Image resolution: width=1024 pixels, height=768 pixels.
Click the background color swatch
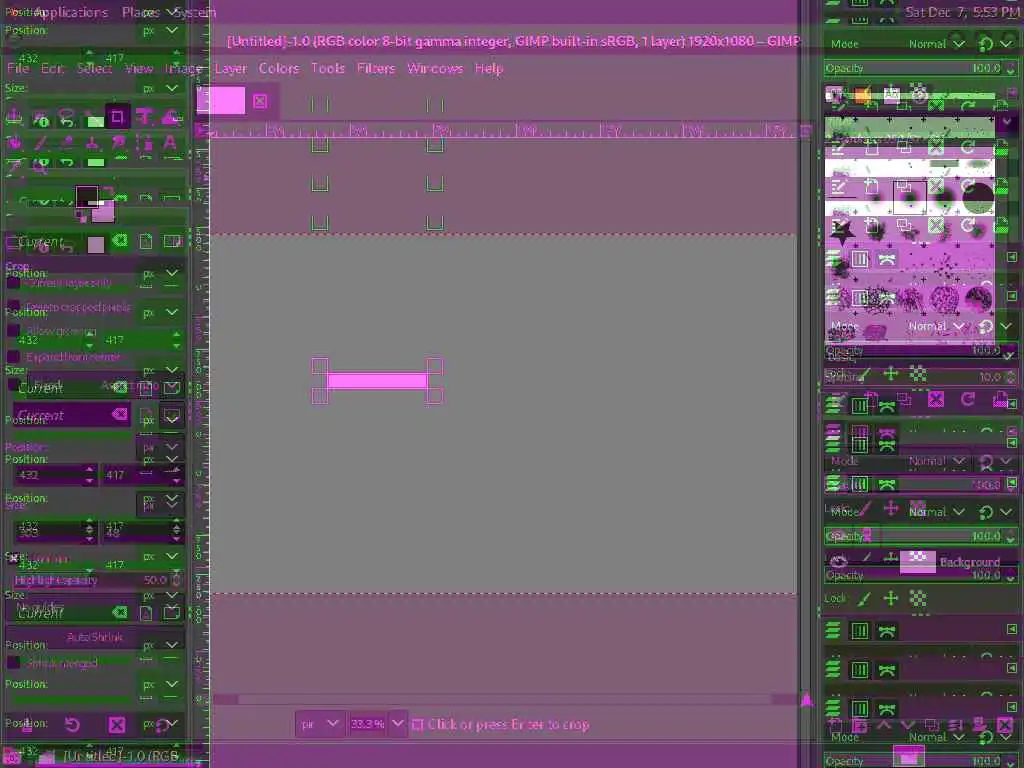(x=103, y=211)
